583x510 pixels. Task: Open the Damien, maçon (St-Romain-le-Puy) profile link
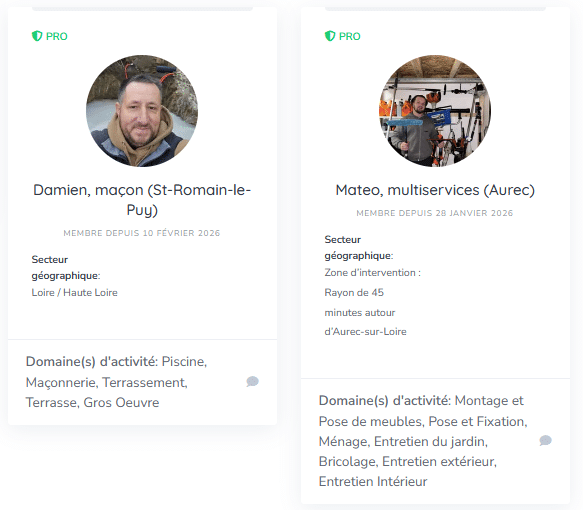pyautogui.click(x=142, y=200)
